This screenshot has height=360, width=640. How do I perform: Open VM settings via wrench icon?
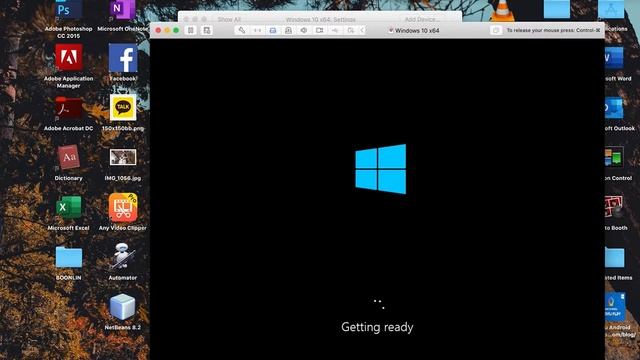(242, 30)
